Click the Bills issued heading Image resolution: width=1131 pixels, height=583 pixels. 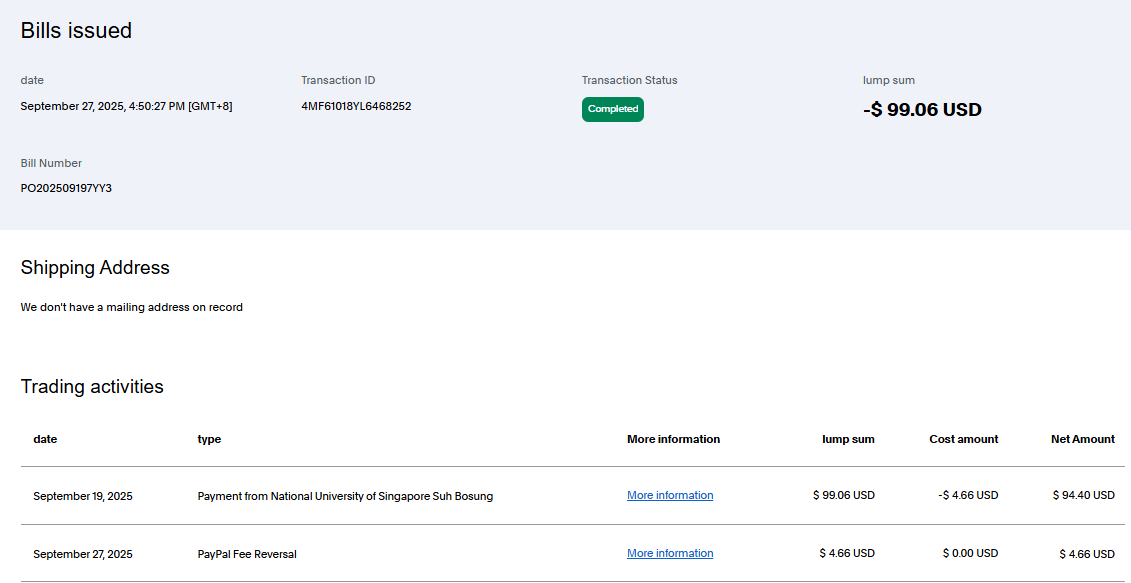(76, 31)
